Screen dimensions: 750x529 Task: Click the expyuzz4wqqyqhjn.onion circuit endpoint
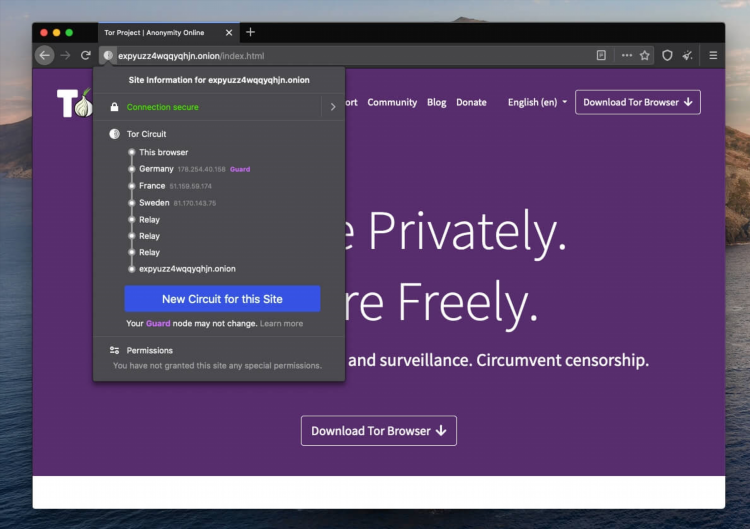[187, 269]
